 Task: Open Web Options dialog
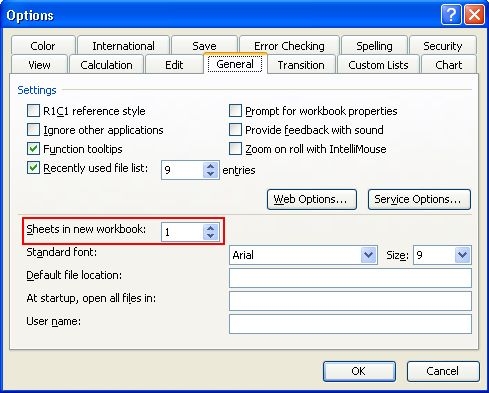[x=312, y=199]
